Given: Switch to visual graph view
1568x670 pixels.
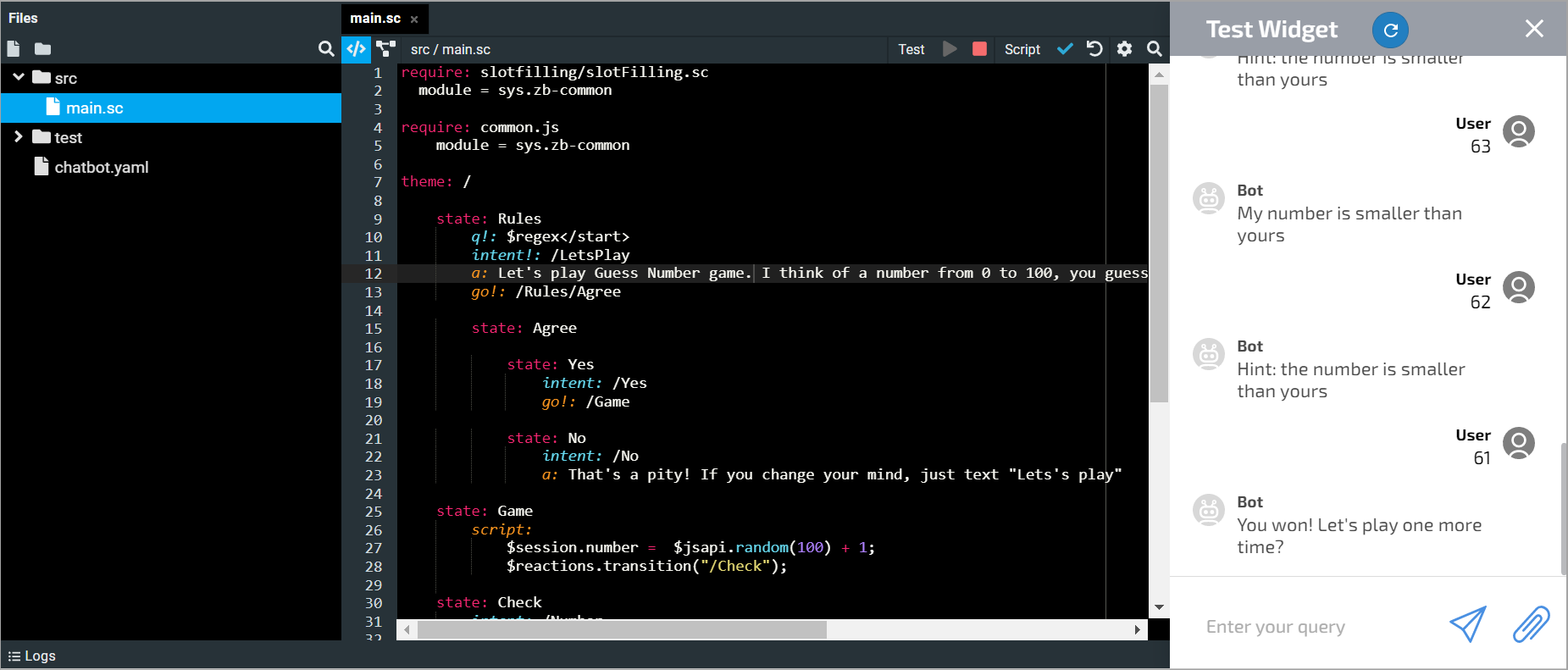Looking at the screenshot, I should pyautogui.click(x=386, y=49).
